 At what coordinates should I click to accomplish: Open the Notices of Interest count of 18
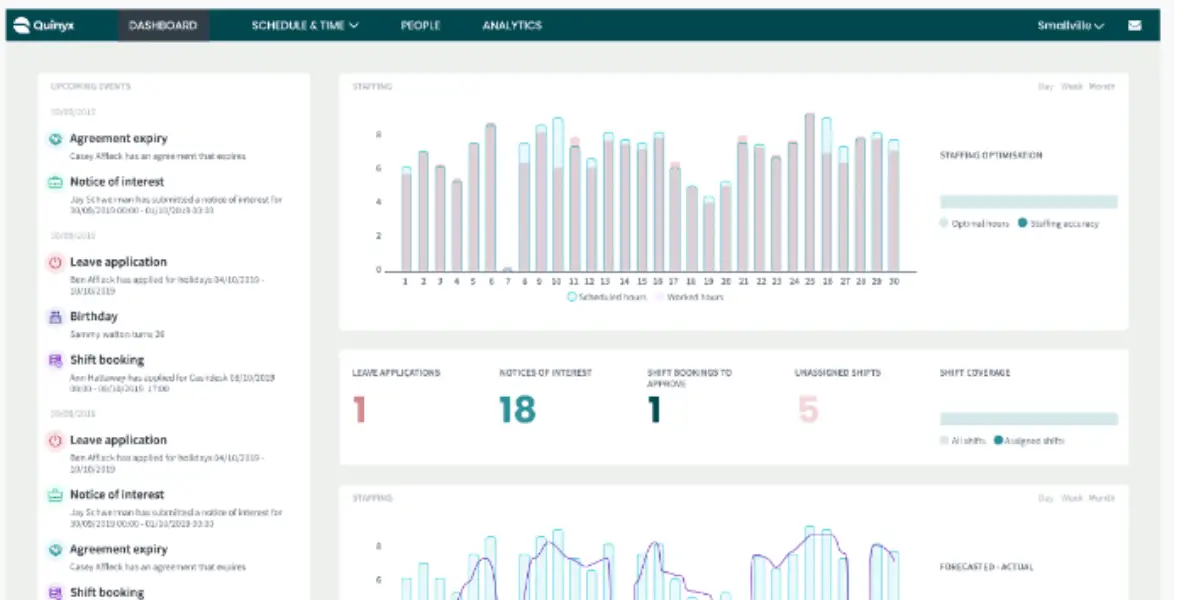tap(518, 410)
